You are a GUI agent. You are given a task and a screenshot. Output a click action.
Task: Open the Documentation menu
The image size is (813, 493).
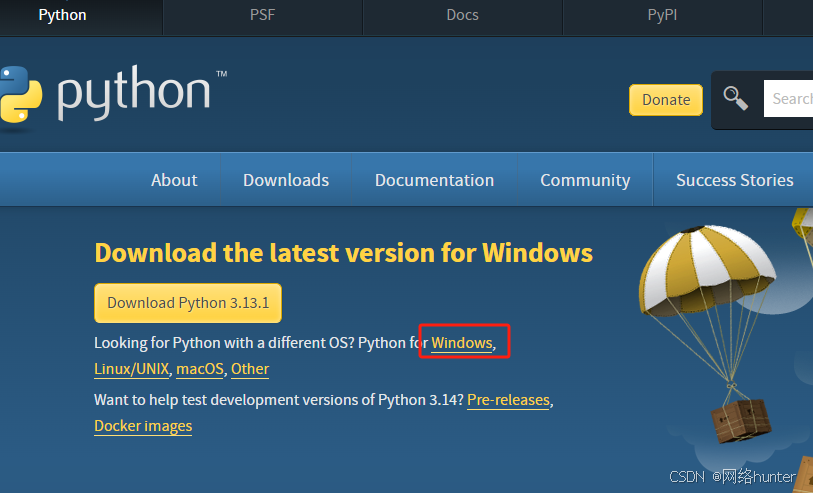434,180
